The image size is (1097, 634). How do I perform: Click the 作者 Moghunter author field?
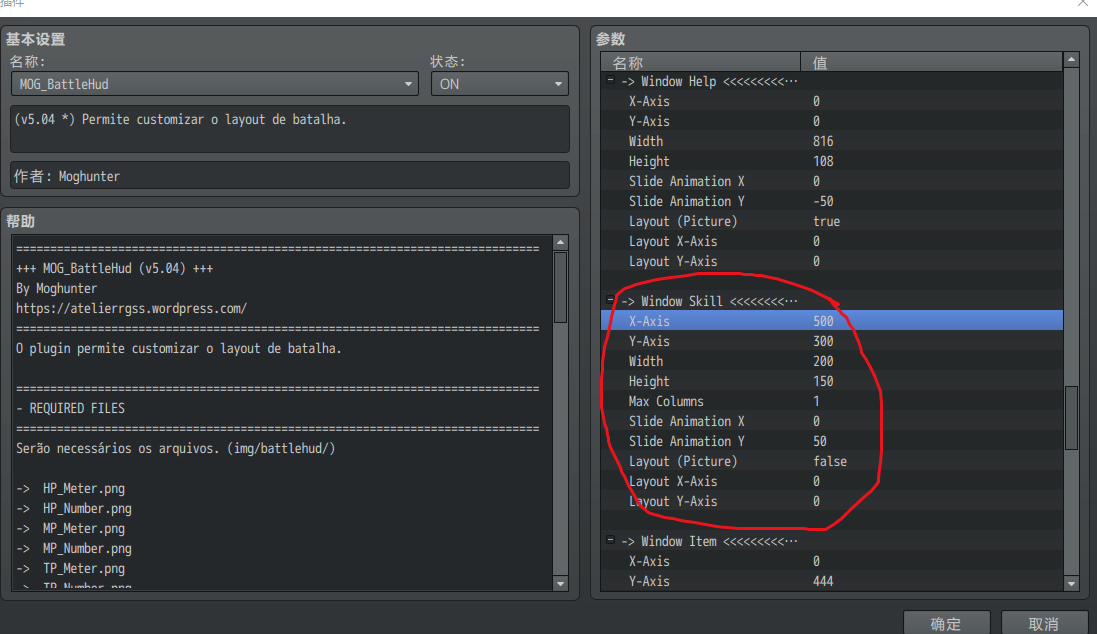click(290, 176)
